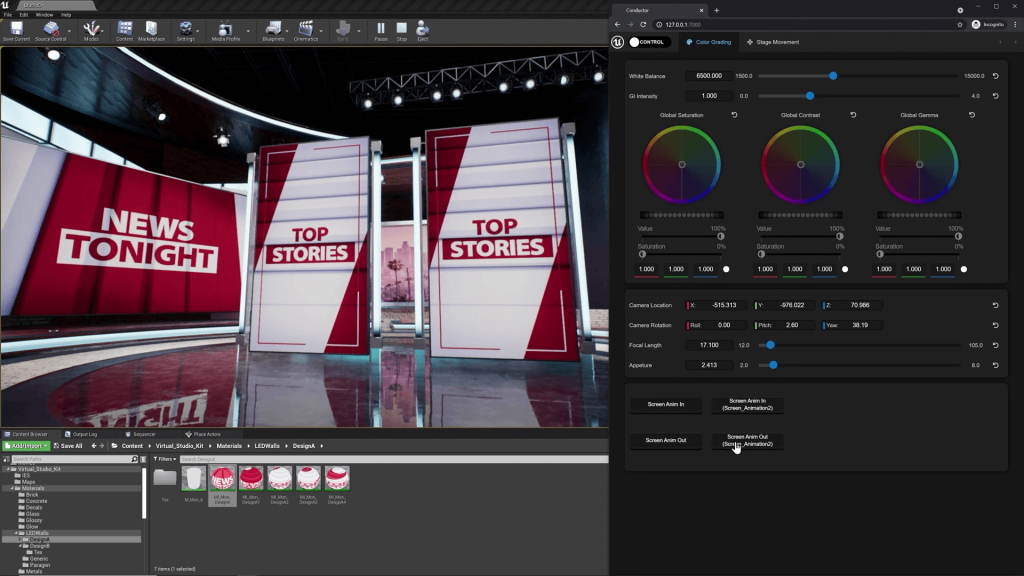Reset White Balance with its revert icon
The width and height of the screenshot is (1024, 576).
[995, 76]
